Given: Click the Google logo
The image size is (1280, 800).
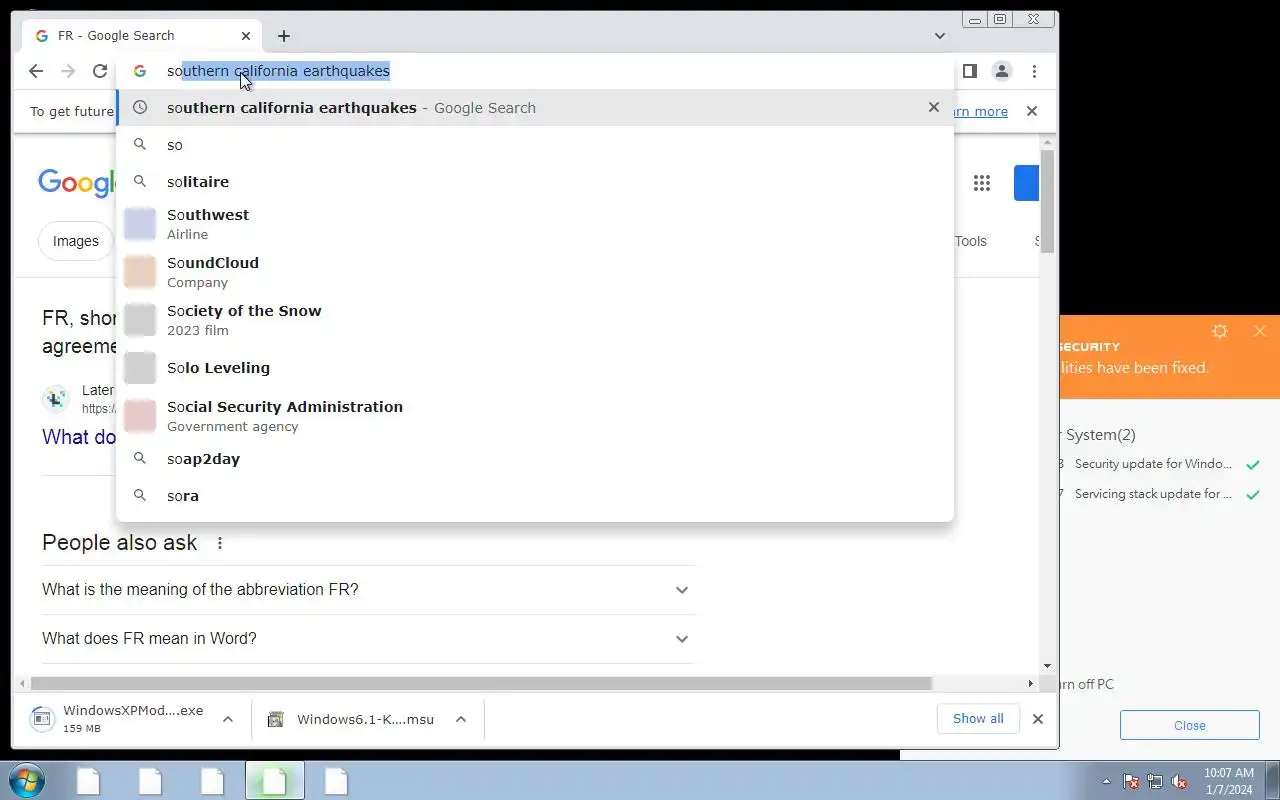Looking at the screenshot, I should tap(78, 183).
